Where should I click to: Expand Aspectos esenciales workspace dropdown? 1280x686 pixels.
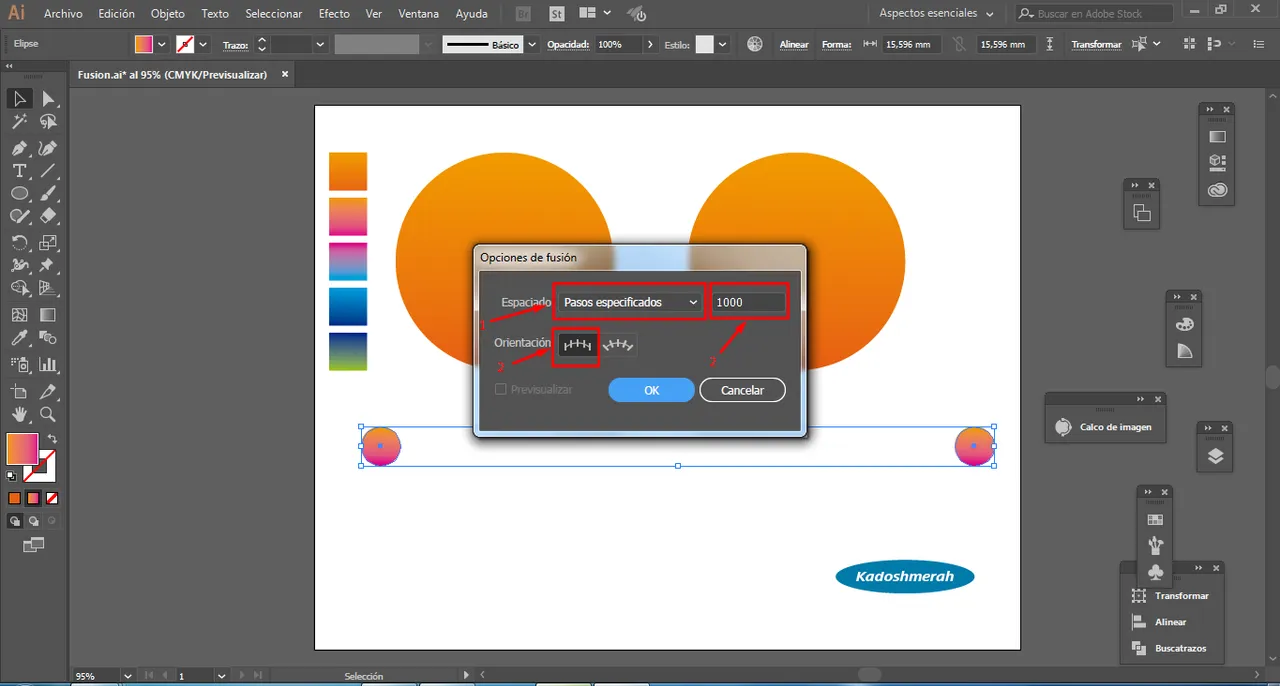(x=936, y=14)
